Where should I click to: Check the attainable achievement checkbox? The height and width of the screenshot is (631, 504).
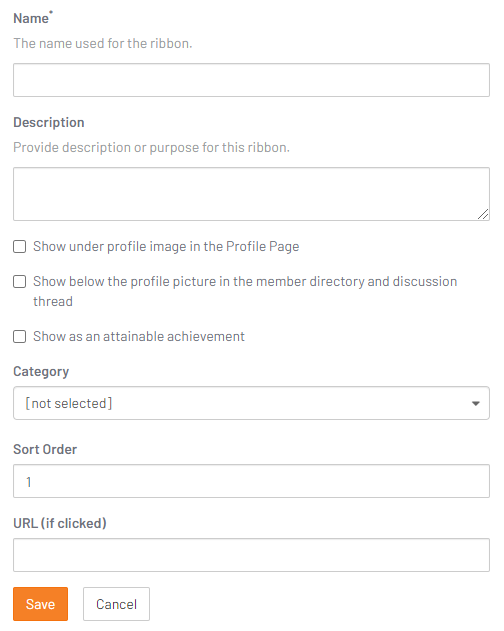click(x=20, y=336)
